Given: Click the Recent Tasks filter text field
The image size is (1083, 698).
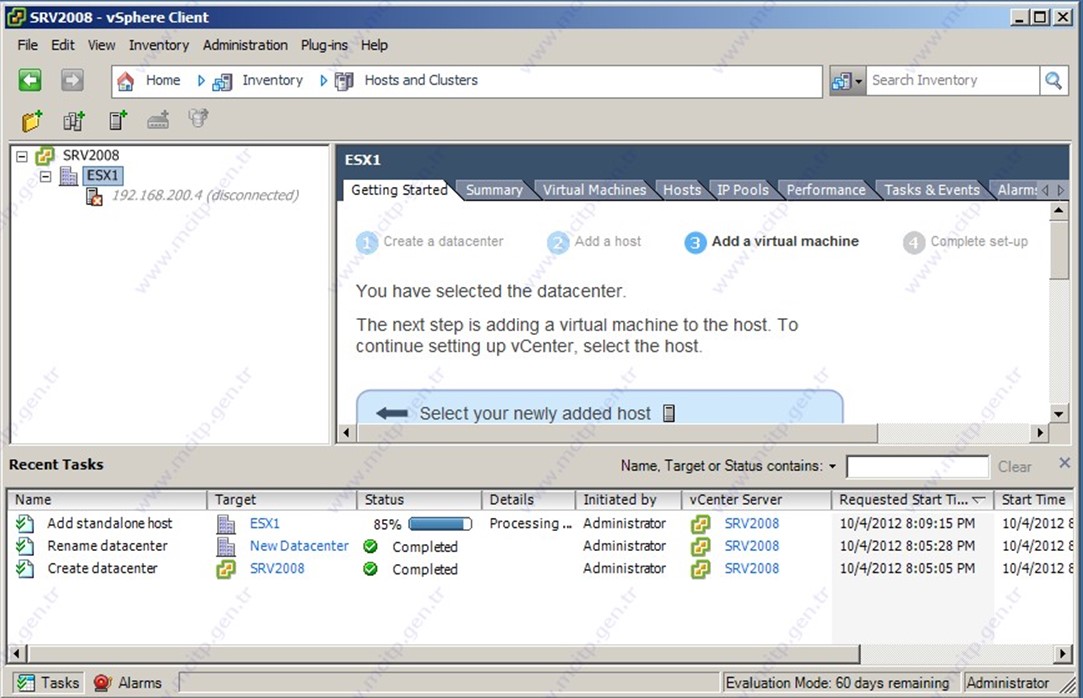Looking at the screenshot, I should click(x=917, y=467).
